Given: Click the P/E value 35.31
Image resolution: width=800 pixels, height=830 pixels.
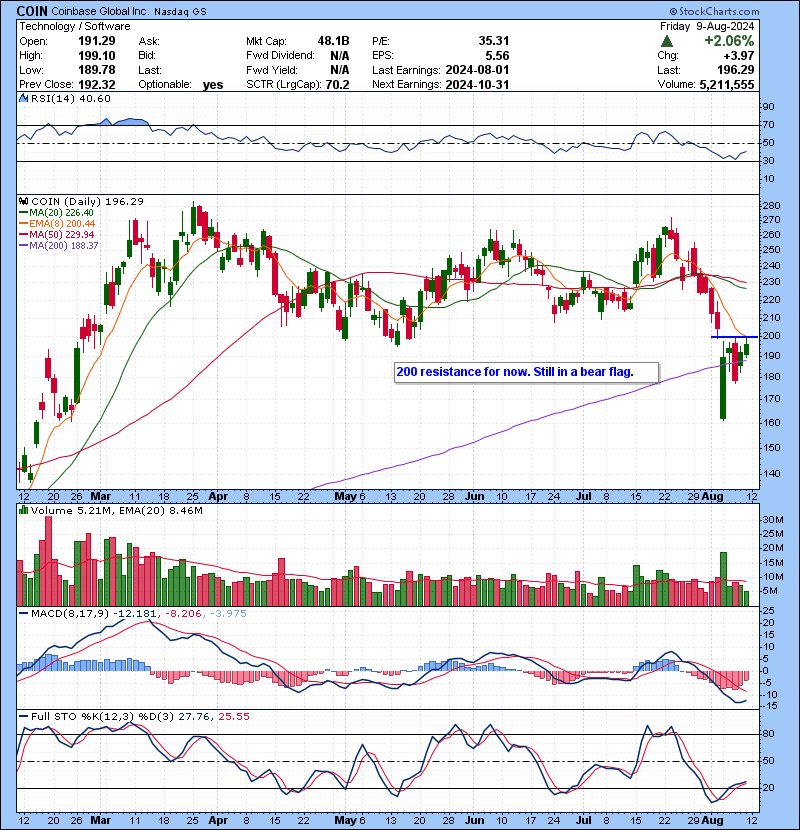Looking at the screenshot, I should tap(493, 41).
